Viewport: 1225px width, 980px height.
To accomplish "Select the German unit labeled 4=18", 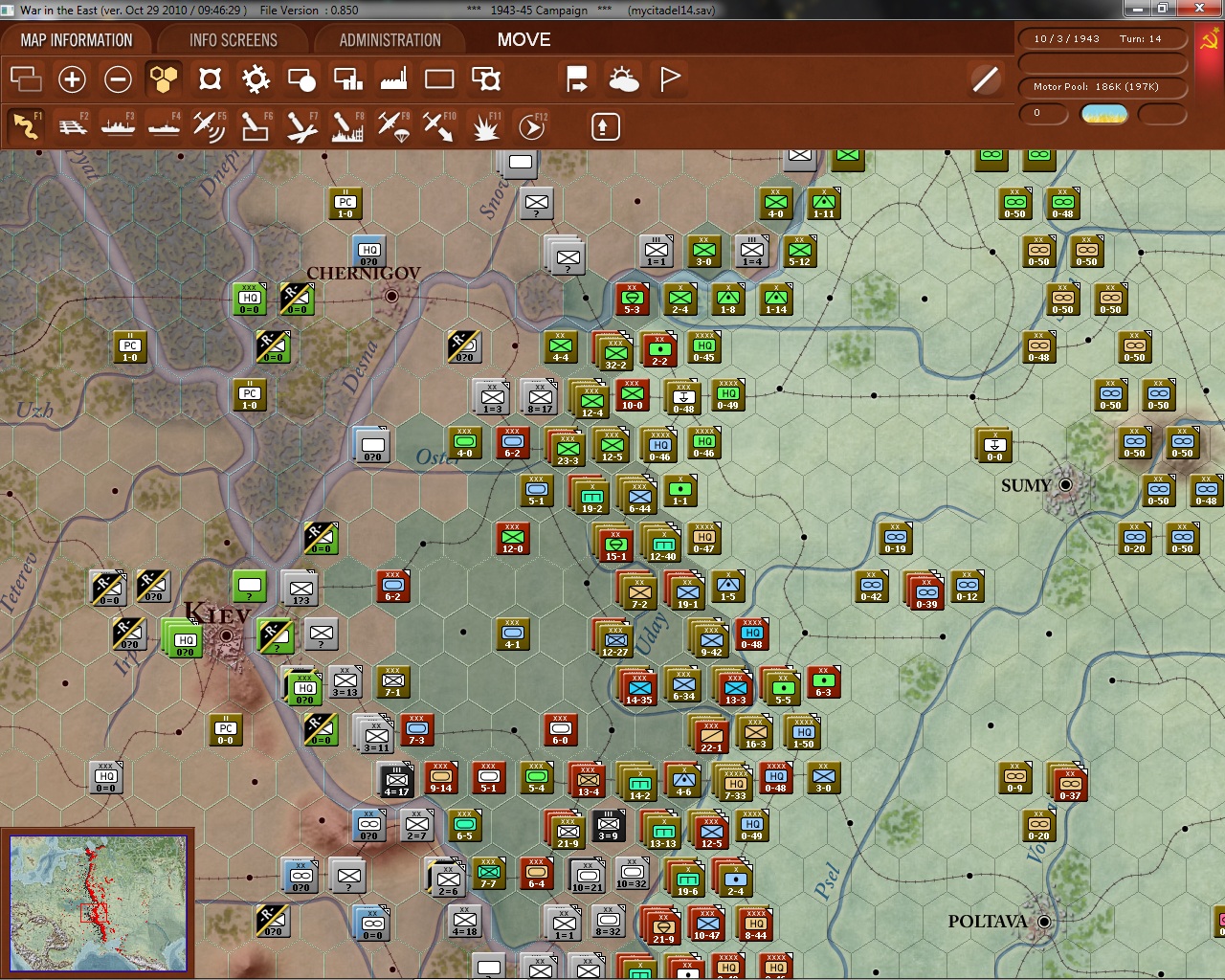I will pos(464,921).
